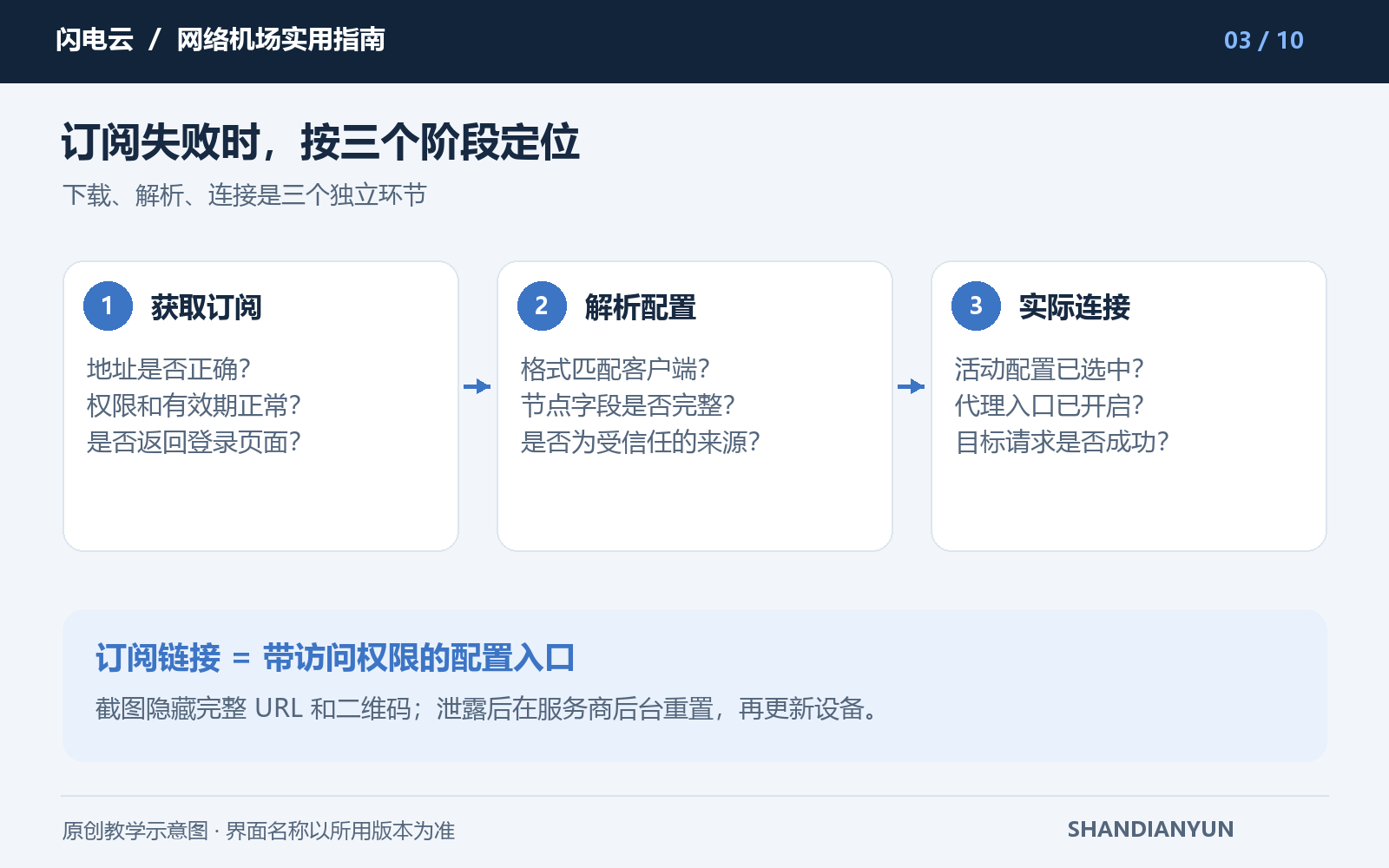Image resolution: width=1389 pixels, height=868 pixels.
Task: Select the 闪电云 header brand text
Action: (x=95, y=40)
